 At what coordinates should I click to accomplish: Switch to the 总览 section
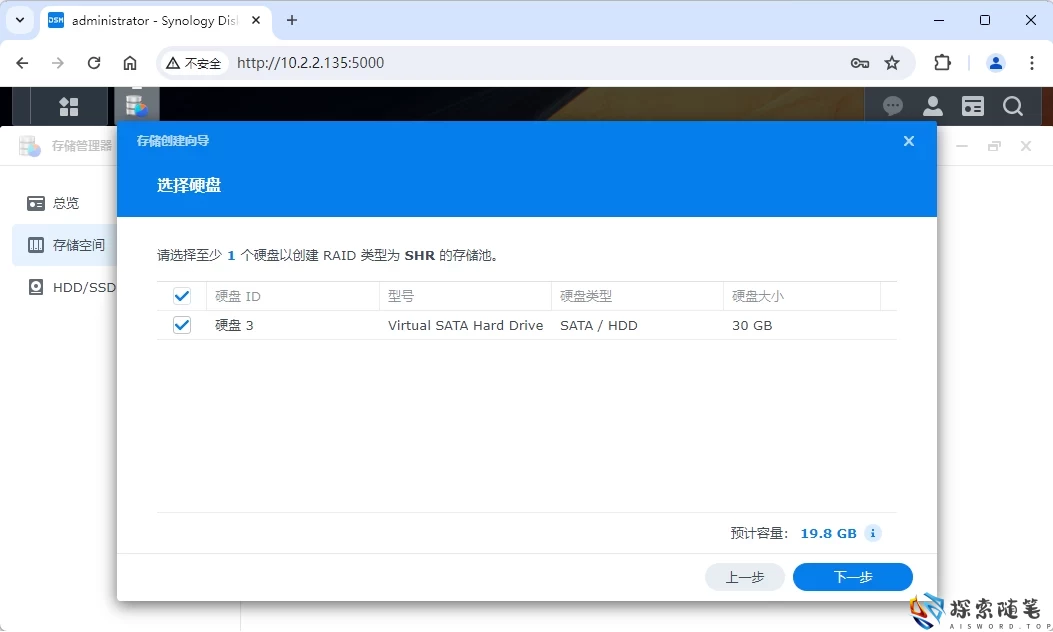tap(66, 203)
